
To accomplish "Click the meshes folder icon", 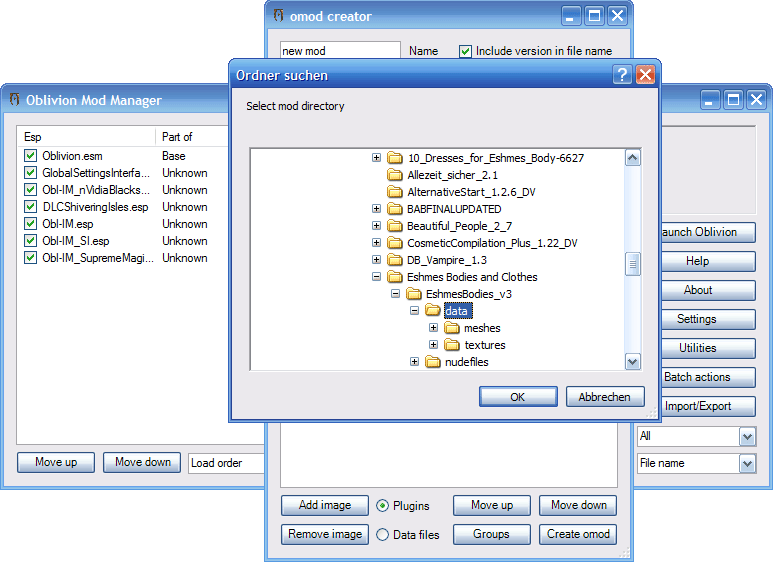I will pyautogui.click(x=452, y=328).
